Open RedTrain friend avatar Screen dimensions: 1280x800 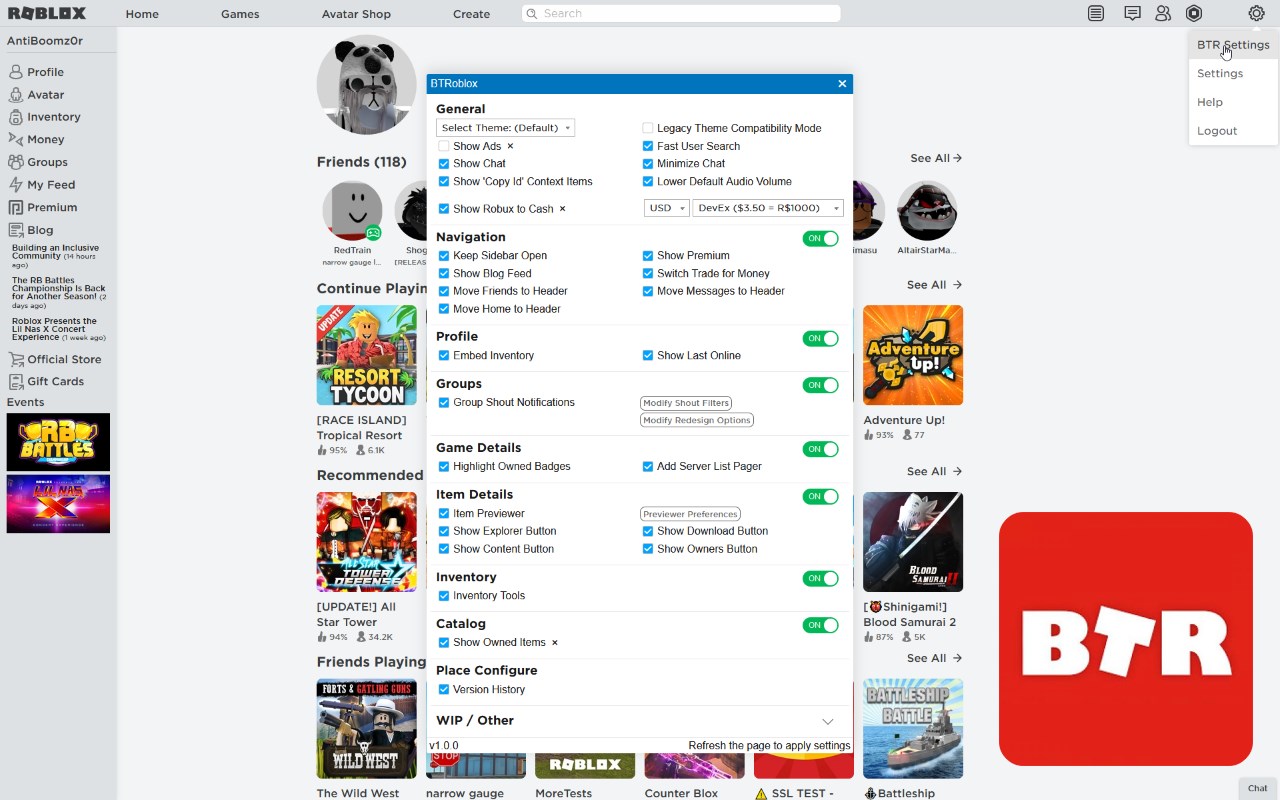tap(352, 211)
